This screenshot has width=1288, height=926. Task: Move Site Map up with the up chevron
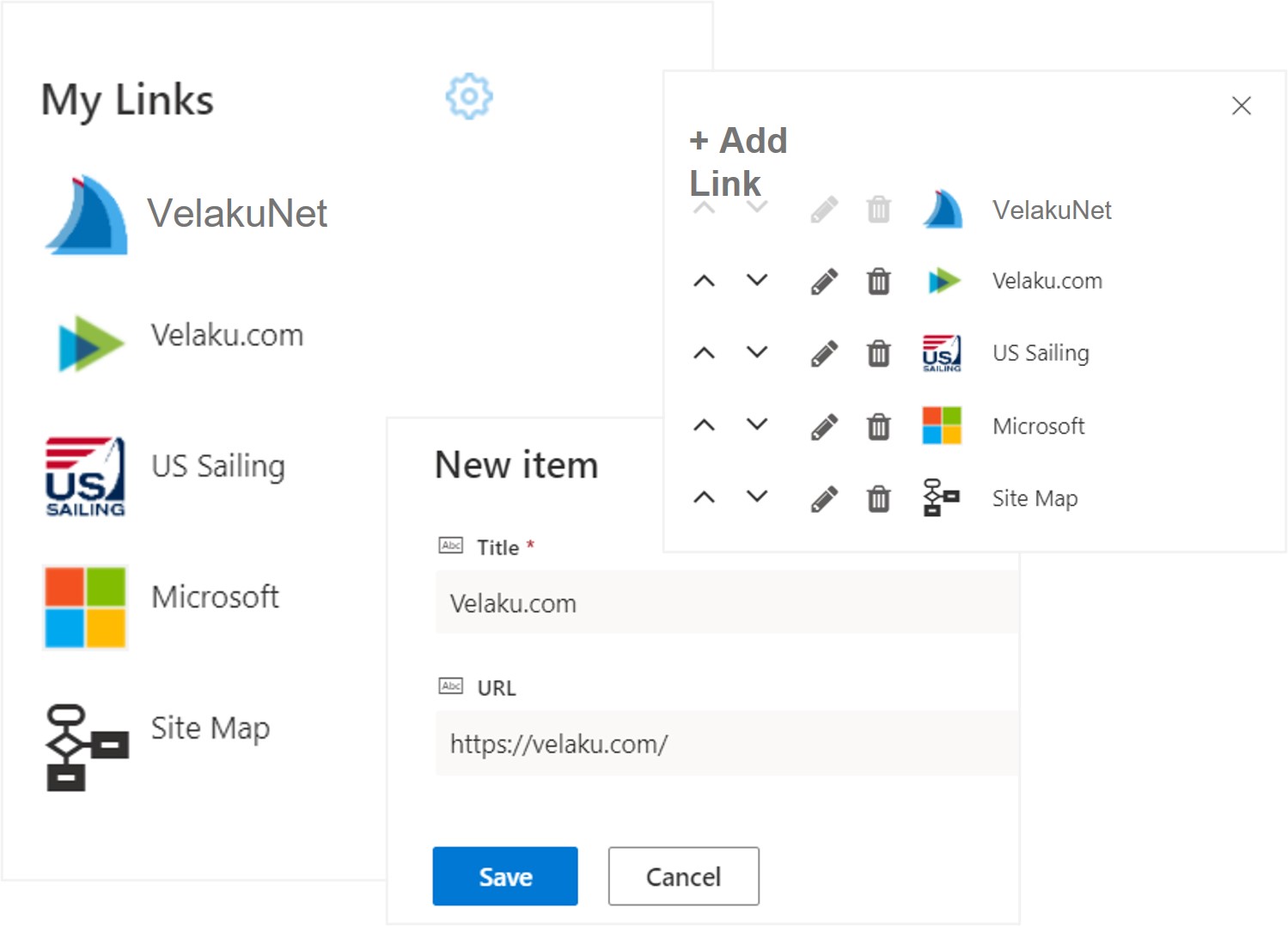coord(704,497)
